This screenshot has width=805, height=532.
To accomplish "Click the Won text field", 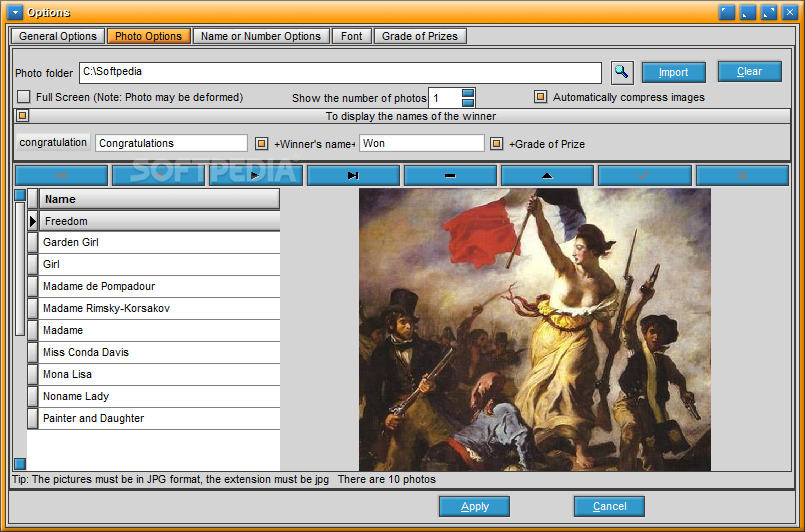I will 421,143.
